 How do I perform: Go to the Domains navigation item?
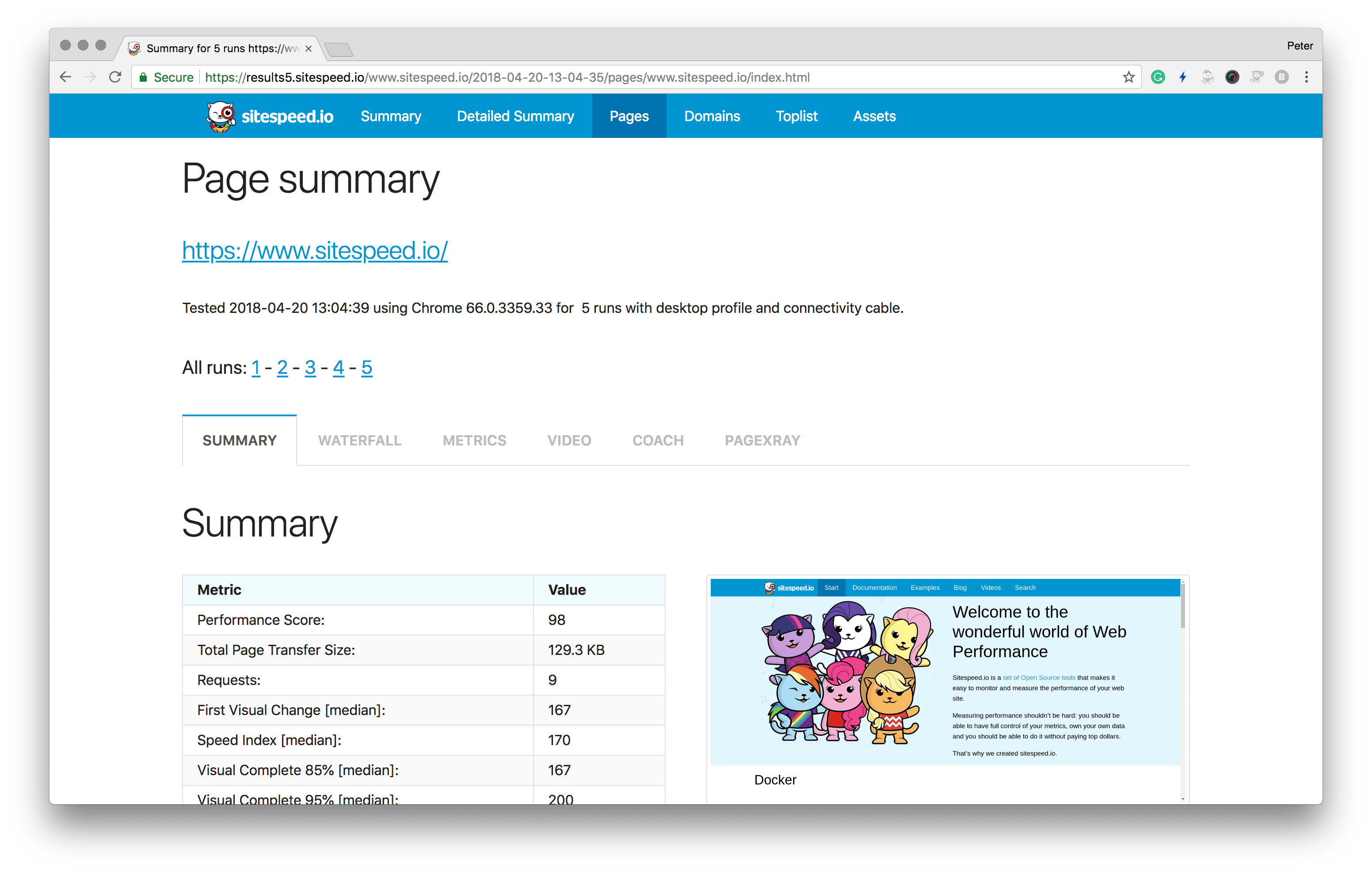(x=712, y=116)
